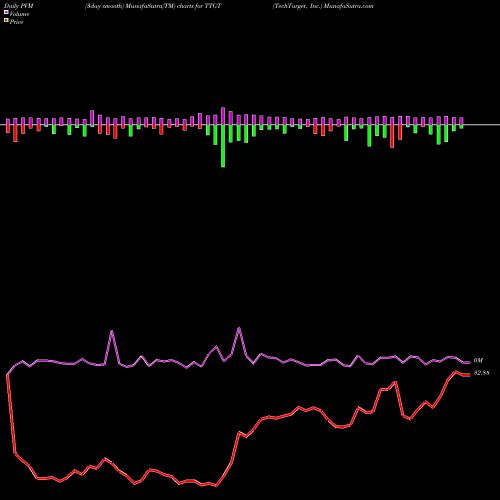This screenshot has height=500, width=500.
Task: Click the lowest trough of the red price line
Action: coord(216,486)
